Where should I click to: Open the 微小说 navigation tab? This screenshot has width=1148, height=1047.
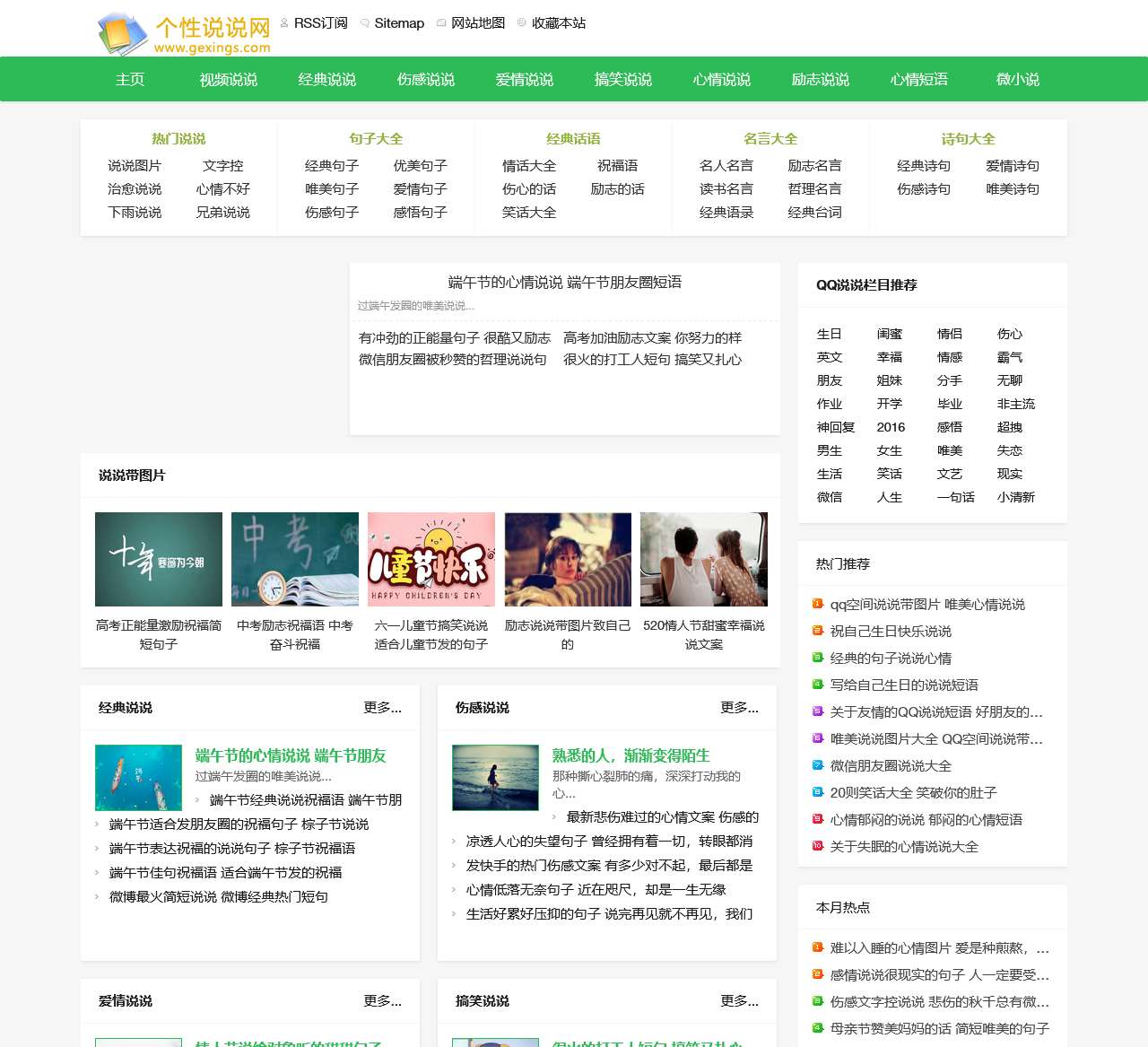pos(1018,79)
